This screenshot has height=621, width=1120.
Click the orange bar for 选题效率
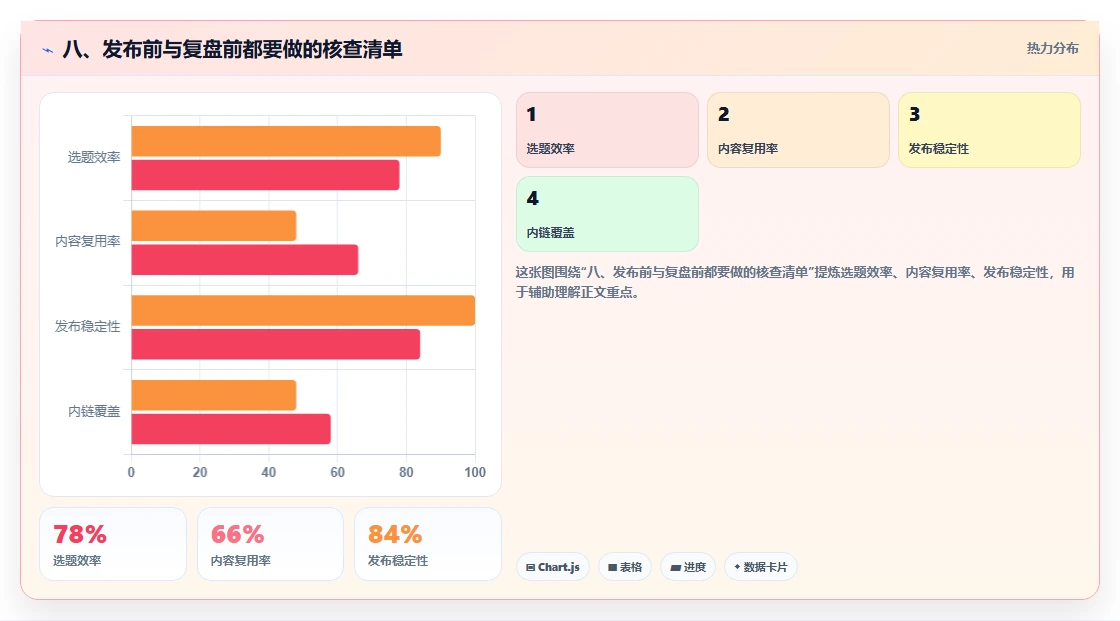[286, 141]
